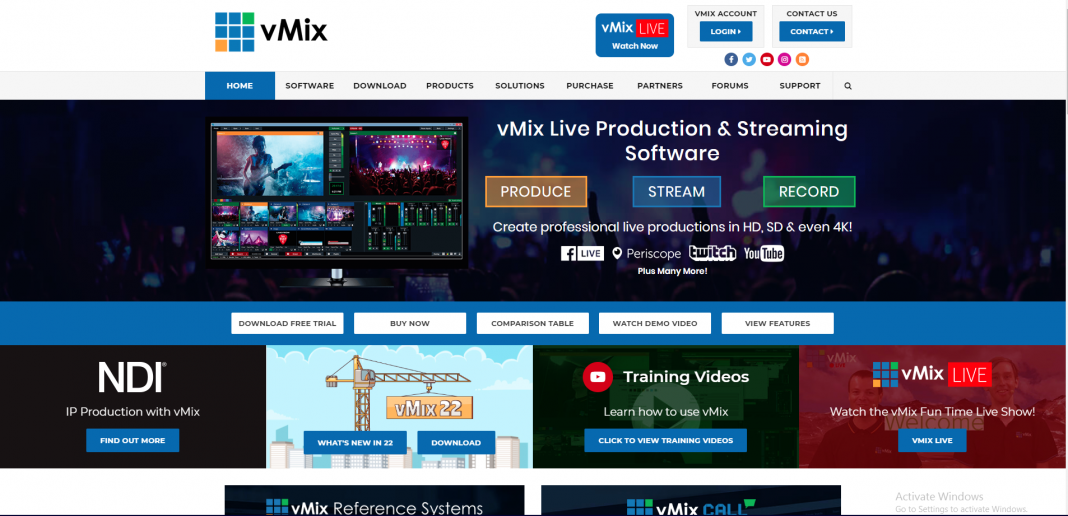Click WATCH DEMO VIDEO
Image resolution: width=1068 pixels, height=516 pixels.
655,323
